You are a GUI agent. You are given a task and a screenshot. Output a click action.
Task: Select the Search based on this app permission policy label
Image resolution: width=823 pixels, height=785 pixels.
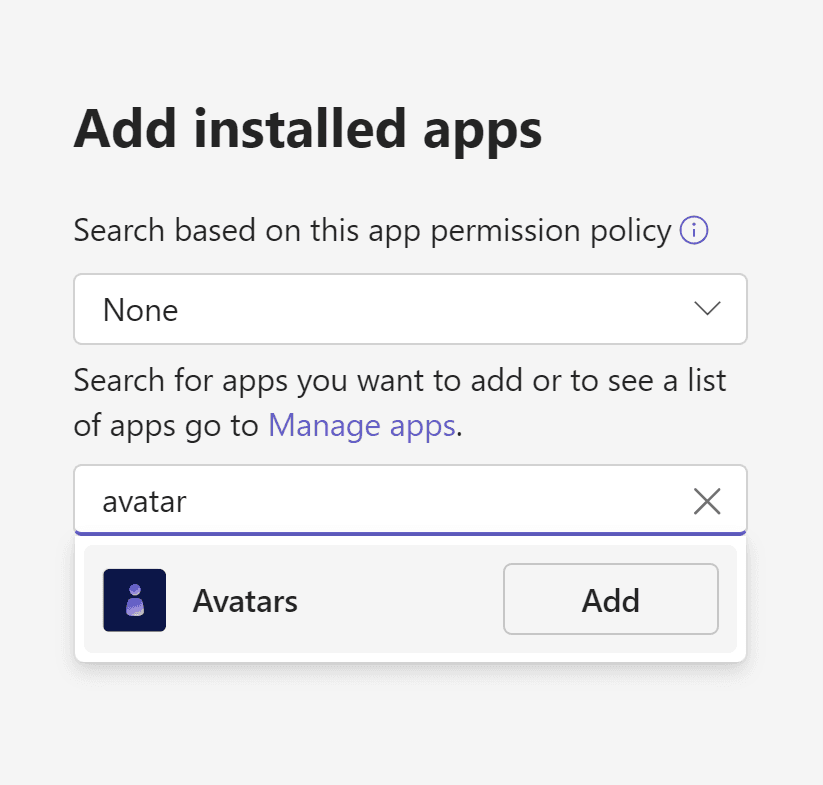point(372,230)
